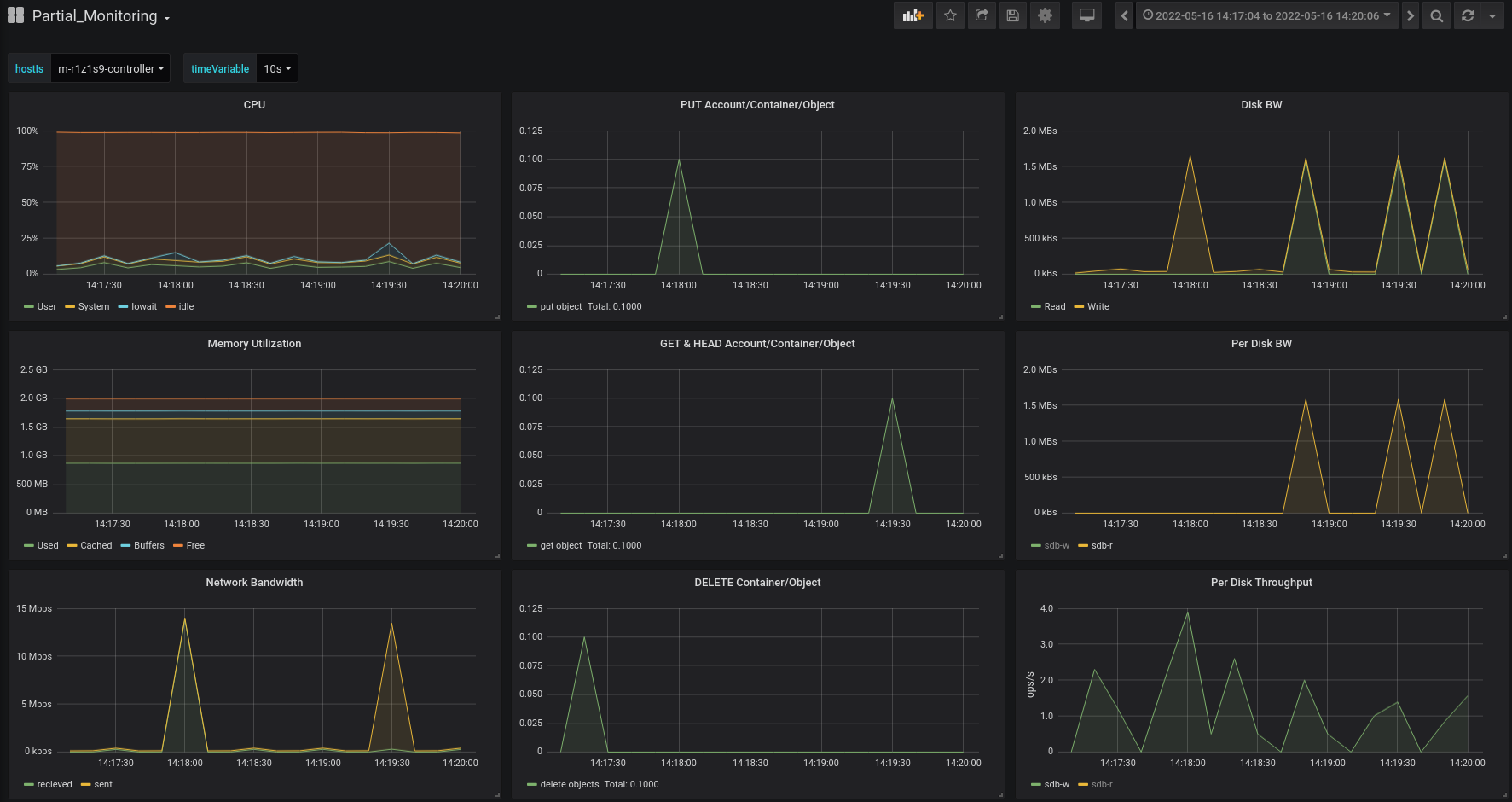Click the sent legend color line
This screenshot has height=802, width=1512.
85,784
